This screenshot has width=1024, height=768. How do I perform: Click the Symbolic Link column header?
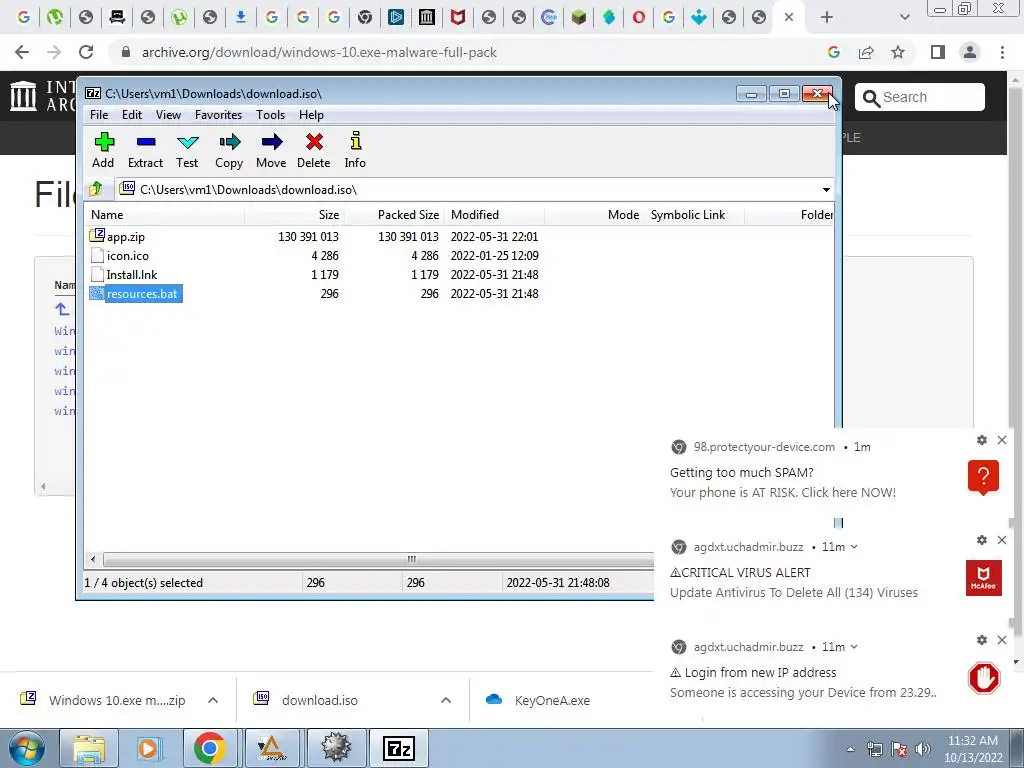click(694, 215)
